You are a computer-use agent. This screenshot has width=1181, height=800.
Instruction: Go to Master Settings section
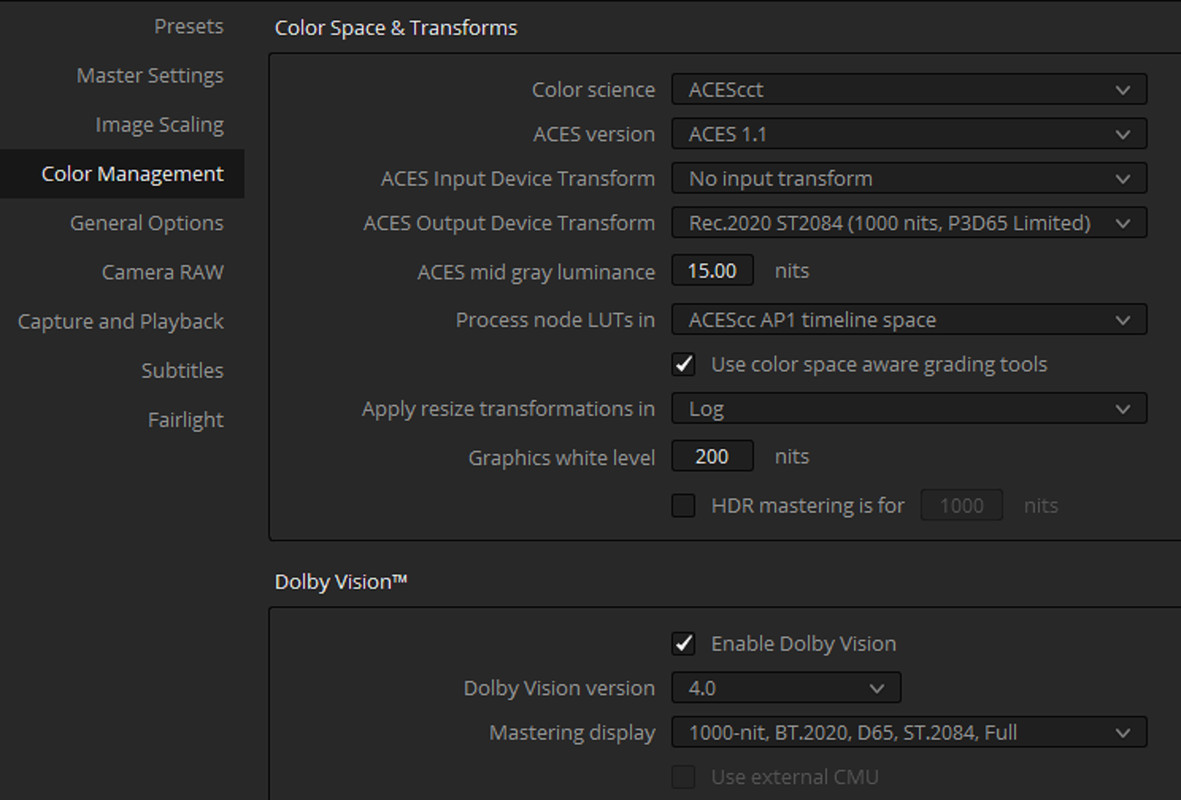tap(150, 75)
